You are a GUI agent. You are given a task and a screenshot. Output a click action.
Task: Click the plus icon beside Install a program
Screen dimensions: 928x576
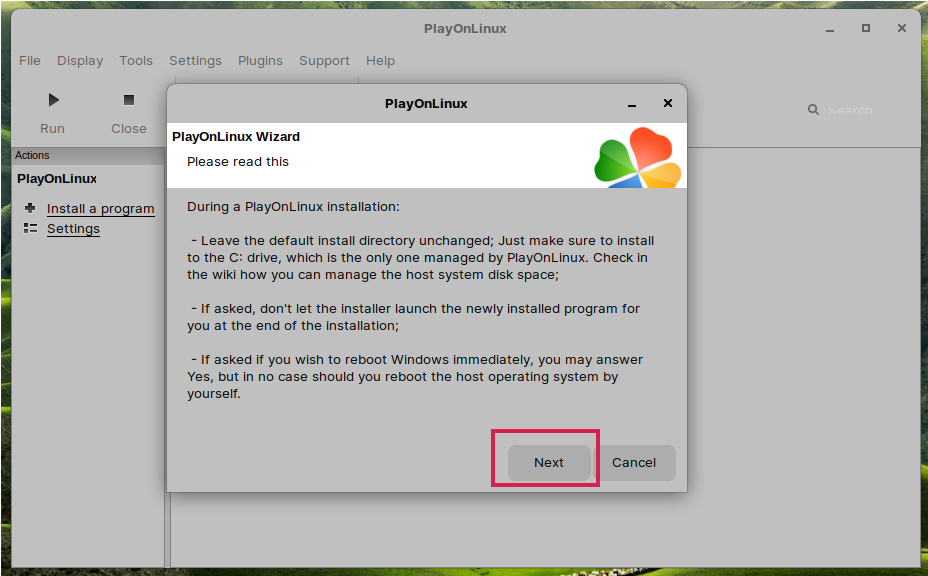pos(30,208)
